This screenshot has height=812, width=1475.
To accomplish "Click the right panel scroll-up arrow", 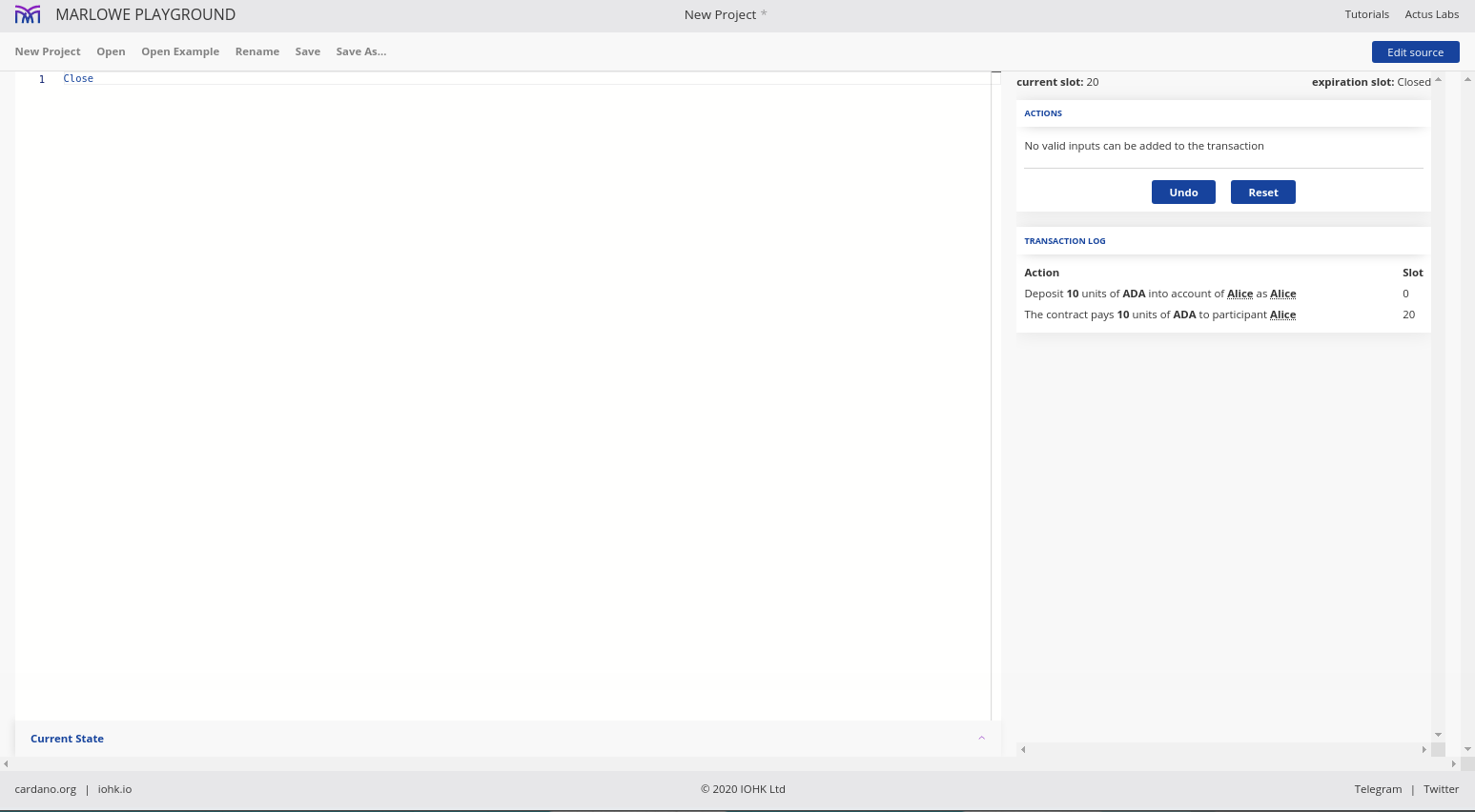I will click(1438, 80).
